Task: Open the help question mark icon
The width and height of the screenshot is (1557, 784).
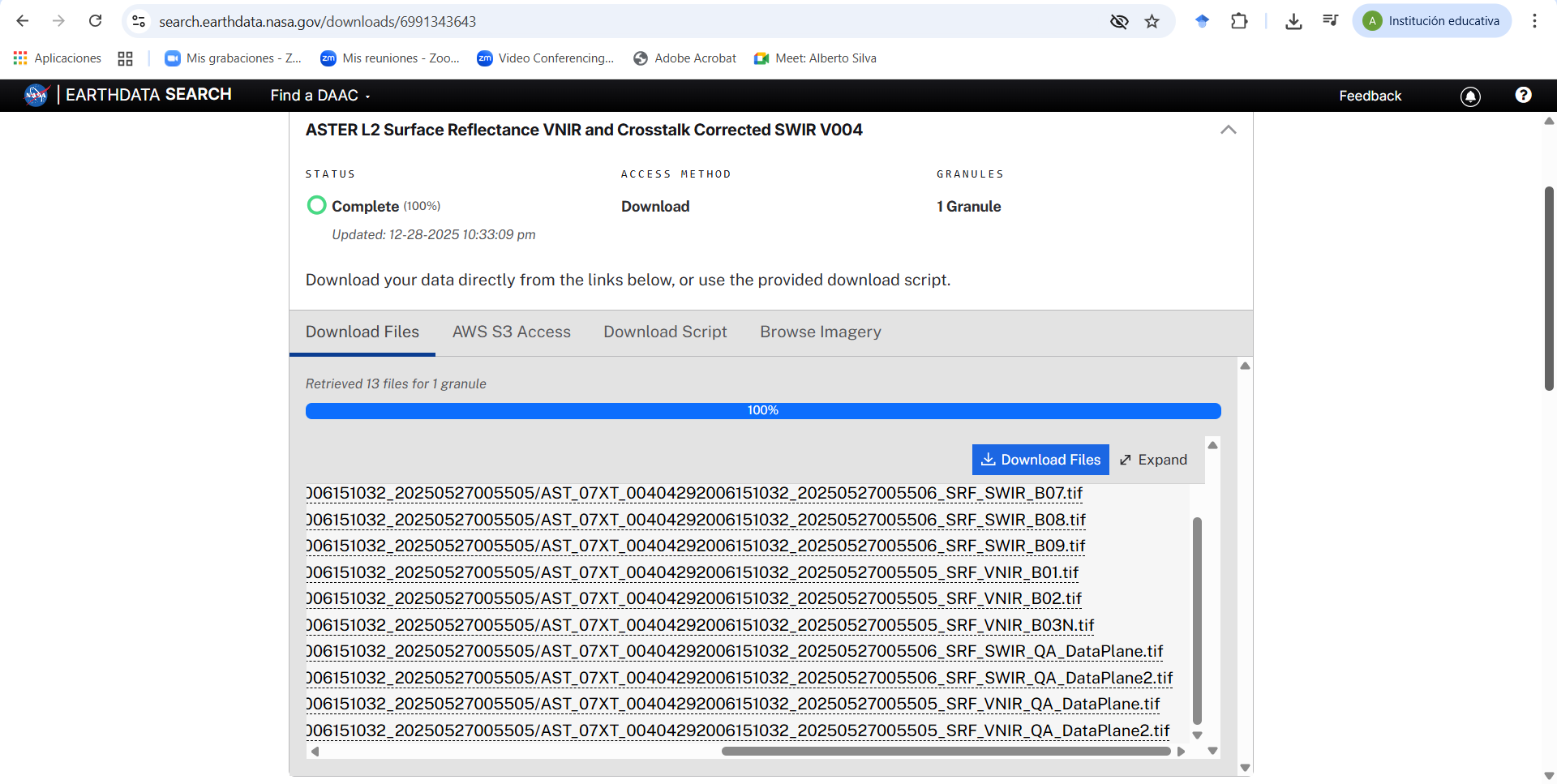Action: tap(1523, 96)
